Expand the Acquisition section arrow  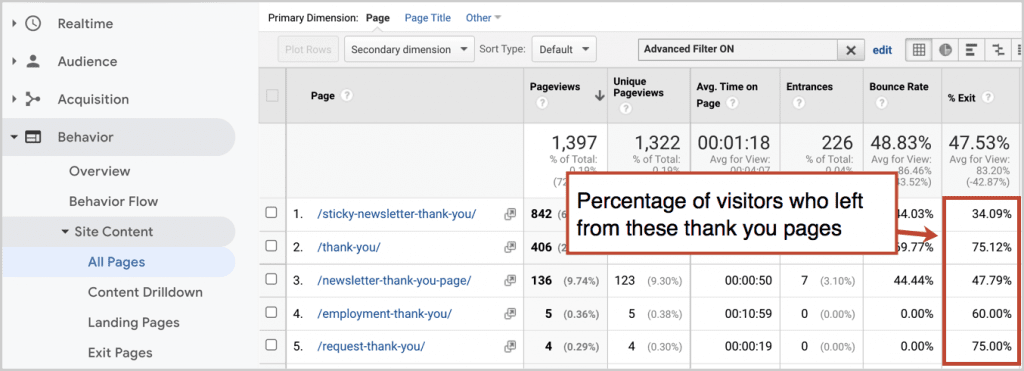[x=14, y=99]
